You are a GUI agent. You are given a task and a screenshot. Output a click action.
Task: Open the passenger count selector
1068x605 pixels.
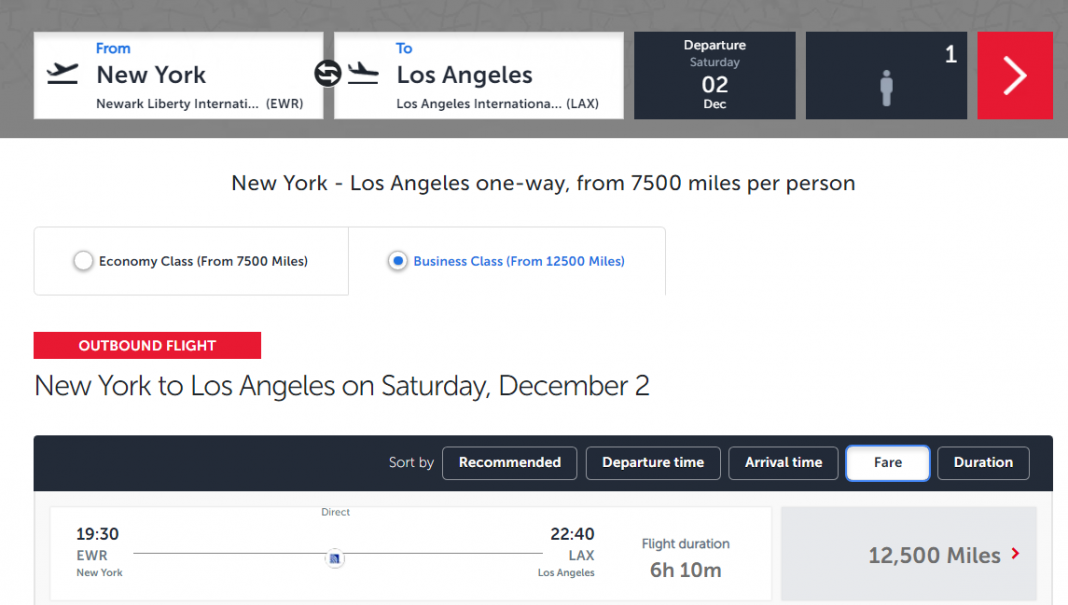[886, 75]
